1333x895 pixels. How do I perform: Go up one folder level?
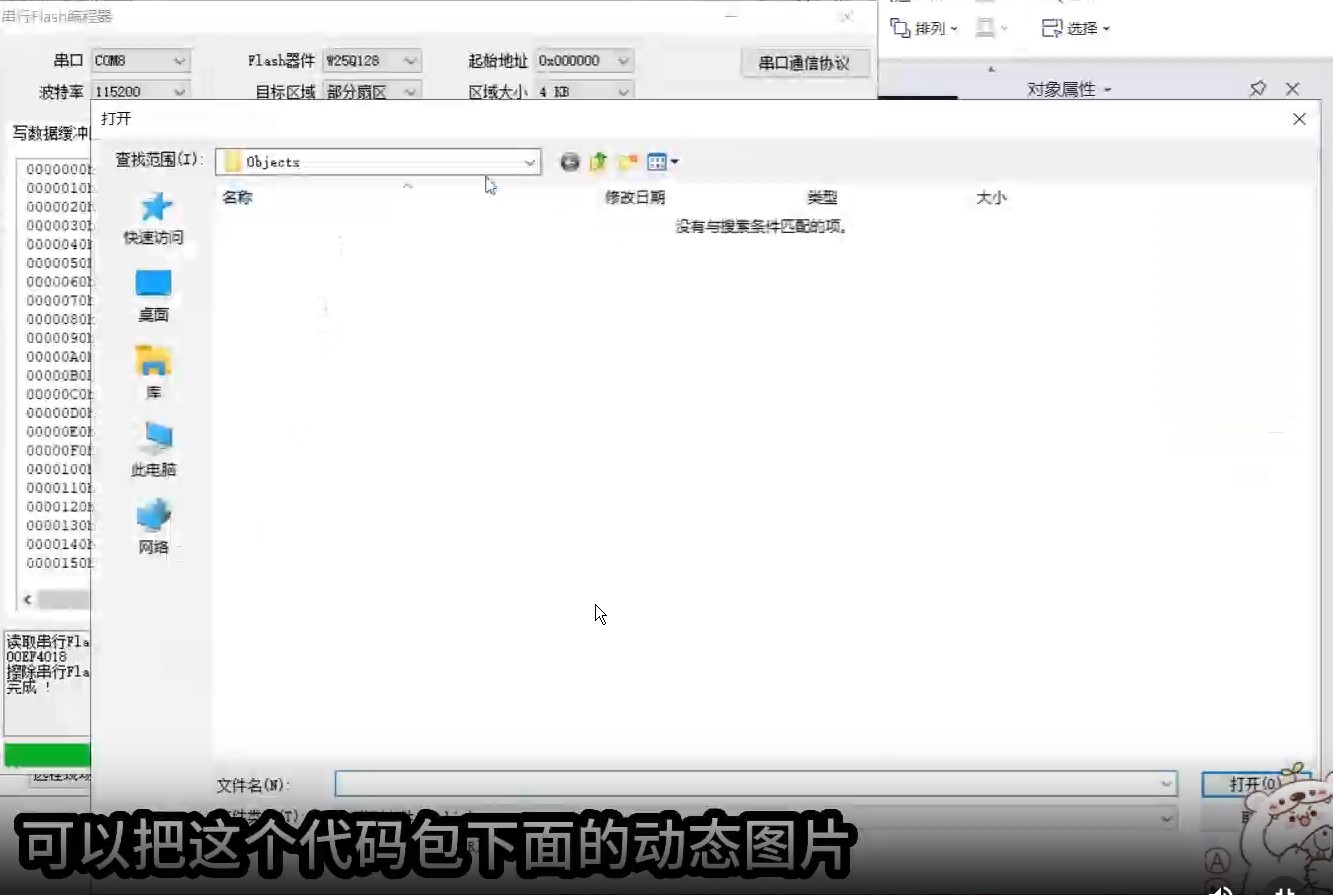598,162
